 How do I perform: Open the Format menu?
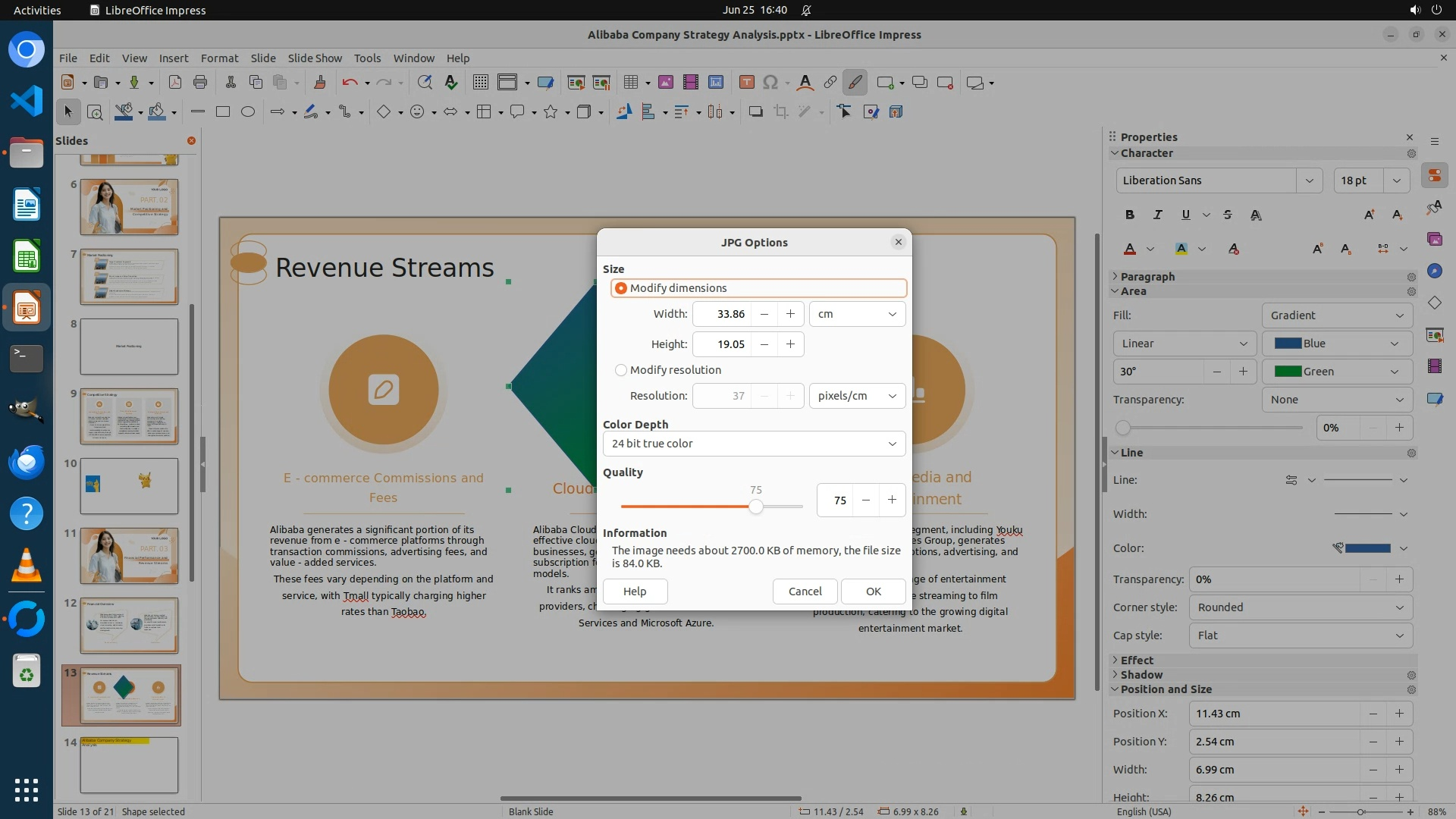[219, 58]
